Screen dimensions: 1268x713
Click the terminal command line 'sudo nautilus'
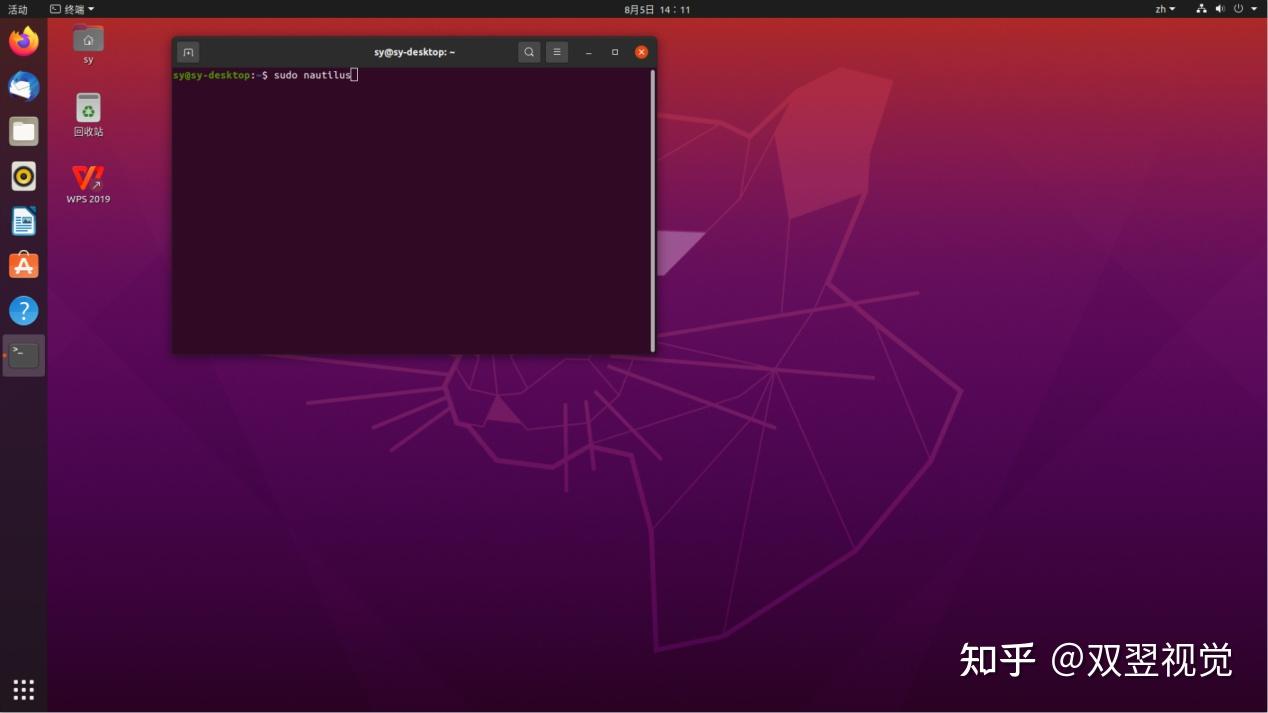point(313,75)
